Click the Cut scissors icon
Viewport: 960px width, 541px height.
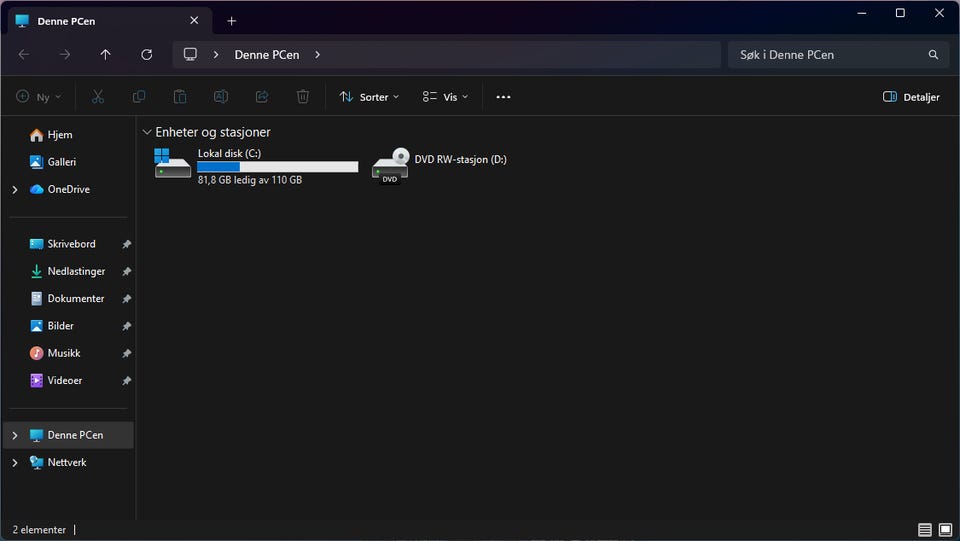click(x=98, y=97)
